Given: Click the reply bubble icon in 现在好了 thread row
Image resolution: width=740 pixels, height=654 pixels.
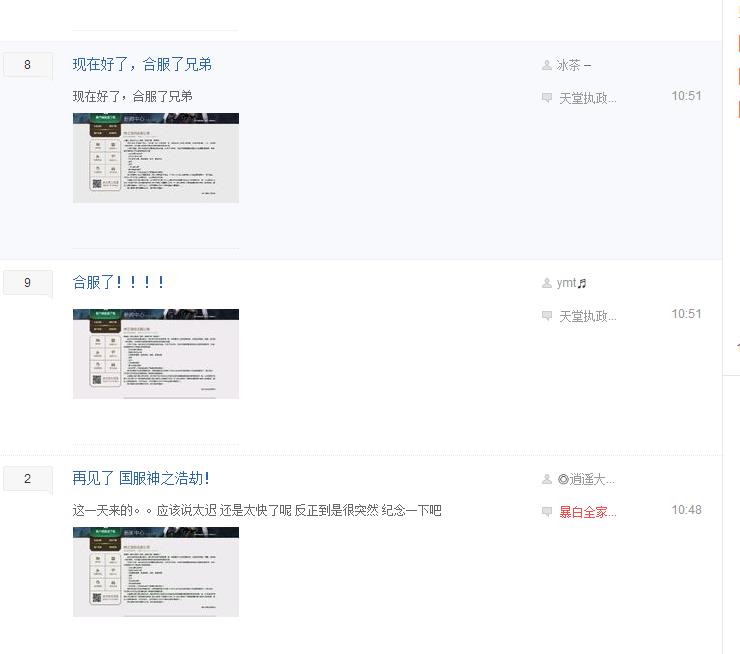Looking at the screenshot, I should [x=546, y=98].
